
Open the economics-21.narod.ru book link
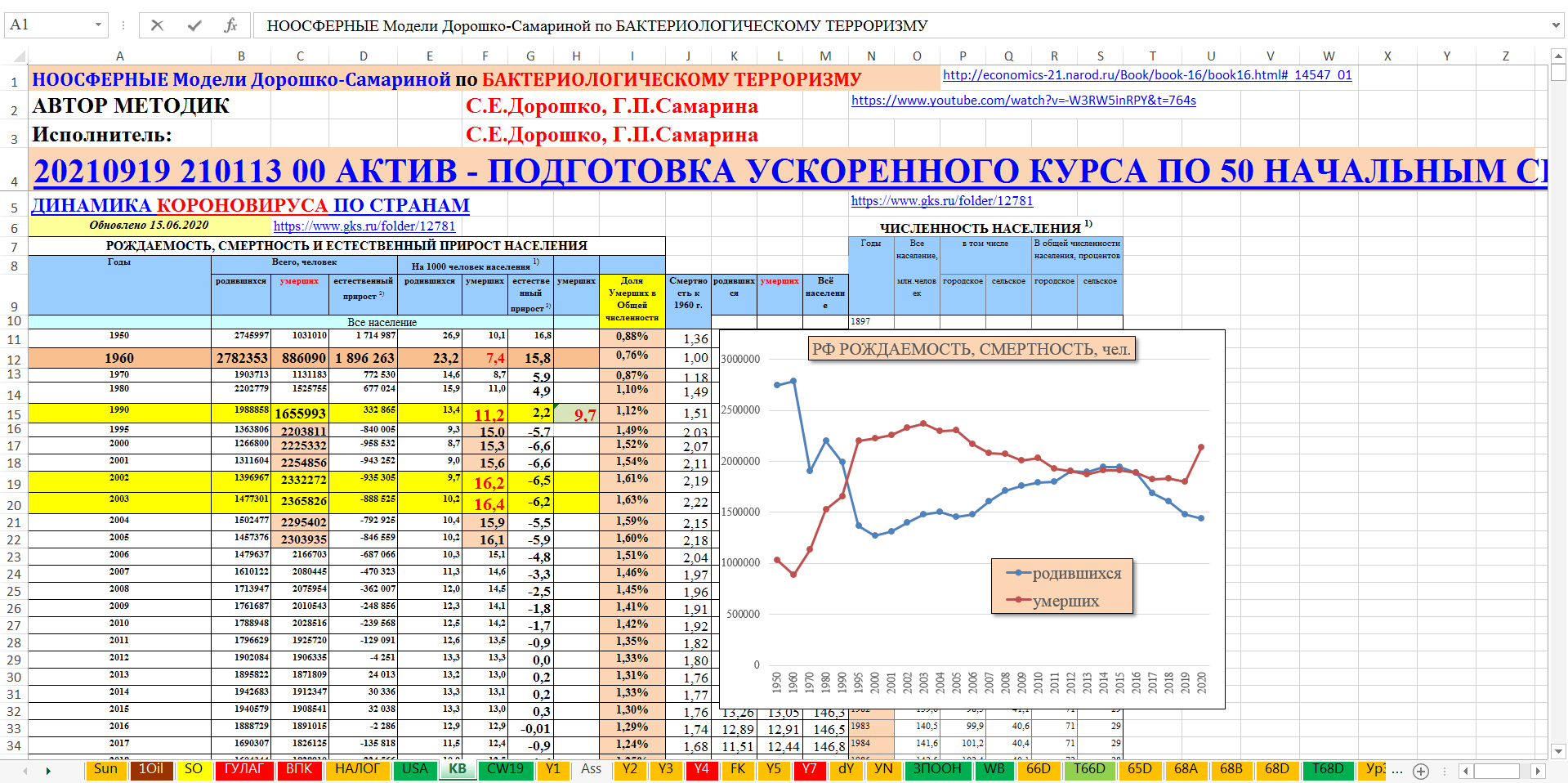pos(1146,75)
